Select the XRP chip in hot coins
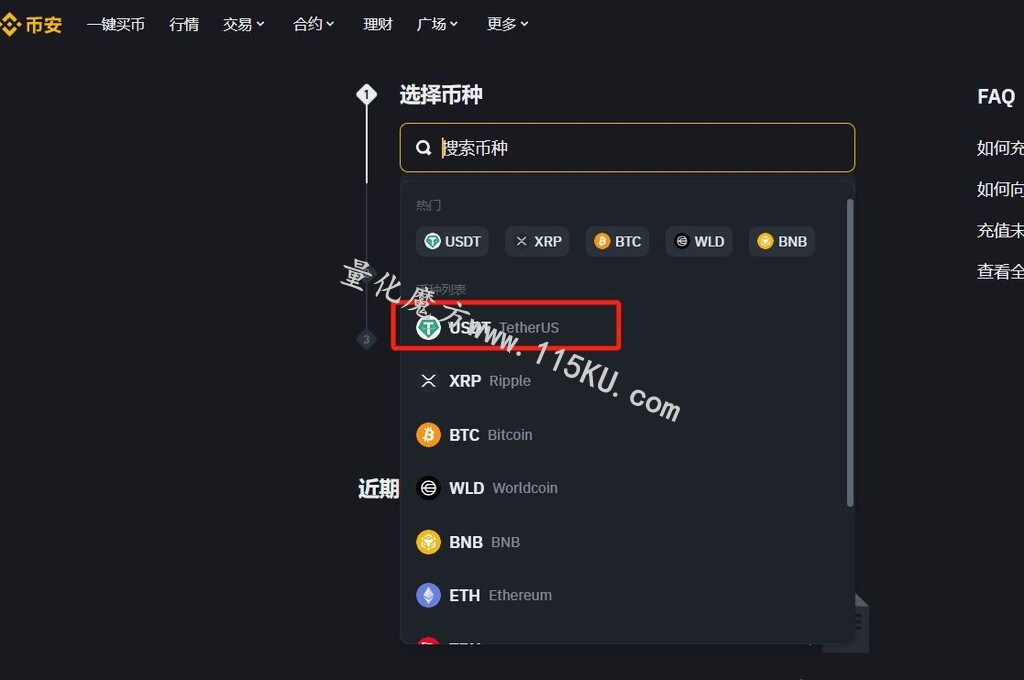This screenshot has width=1024, height=680. tap(537, 242)
